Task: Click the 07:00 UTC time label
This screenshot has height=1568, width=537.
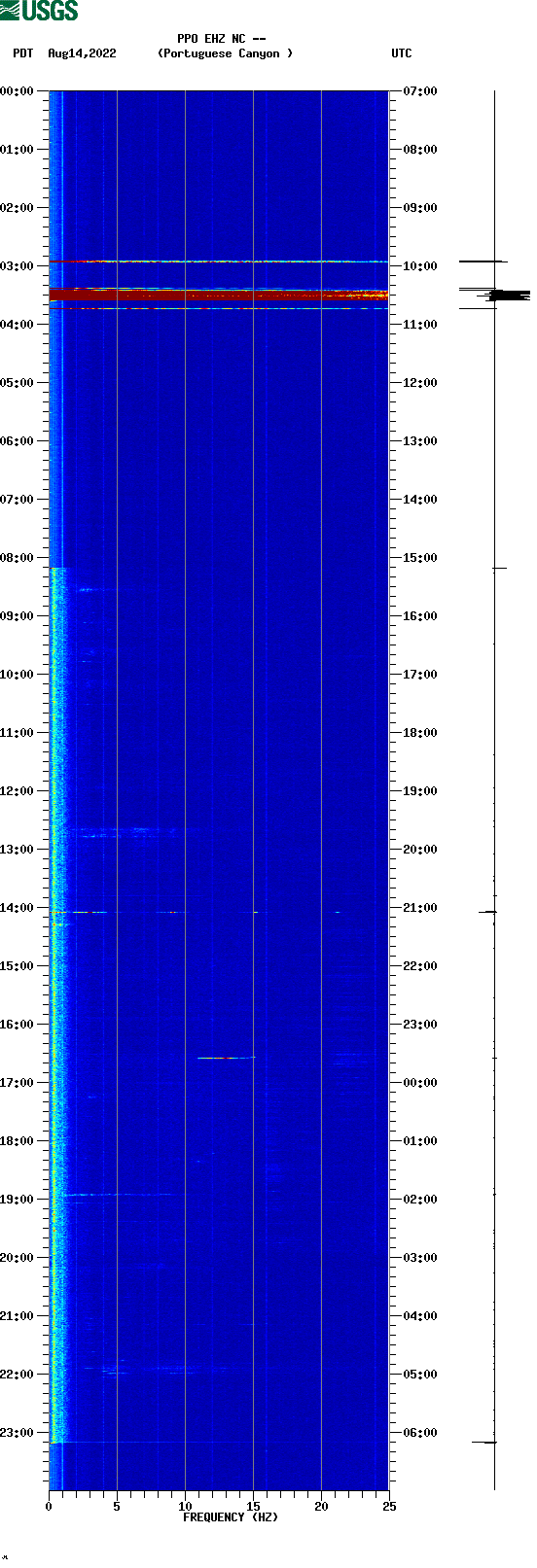Action: click(x=420, y=90)
